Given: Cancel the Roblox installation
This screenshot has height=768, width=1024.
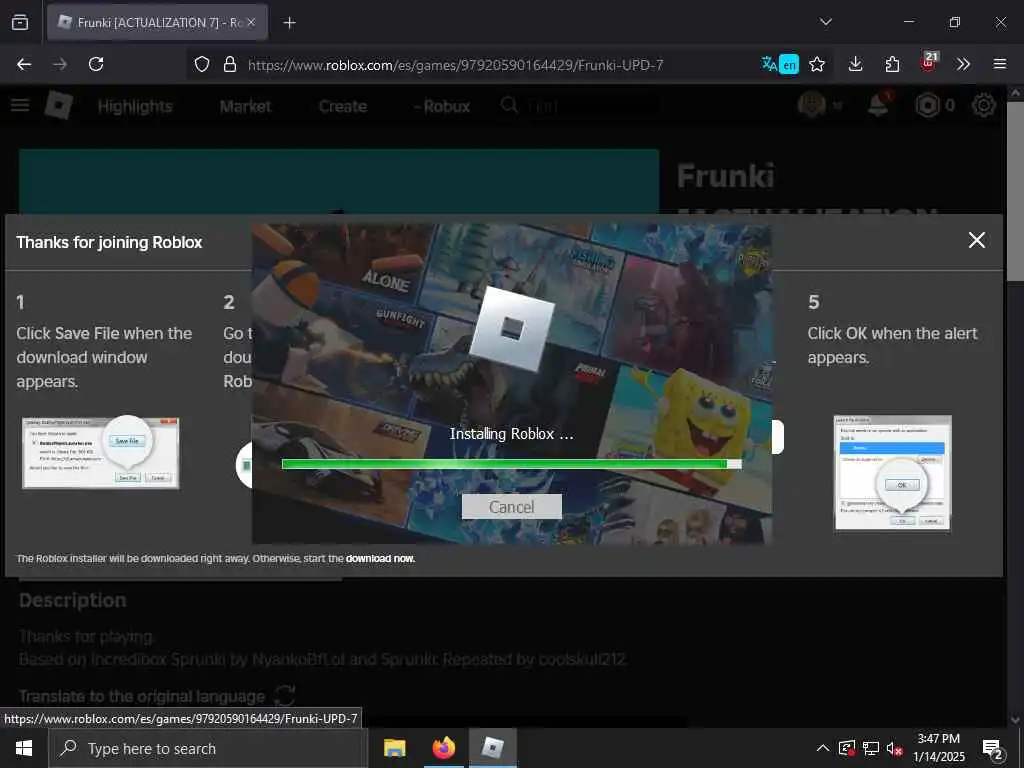Looking at the screenshot, I should 511,507.
